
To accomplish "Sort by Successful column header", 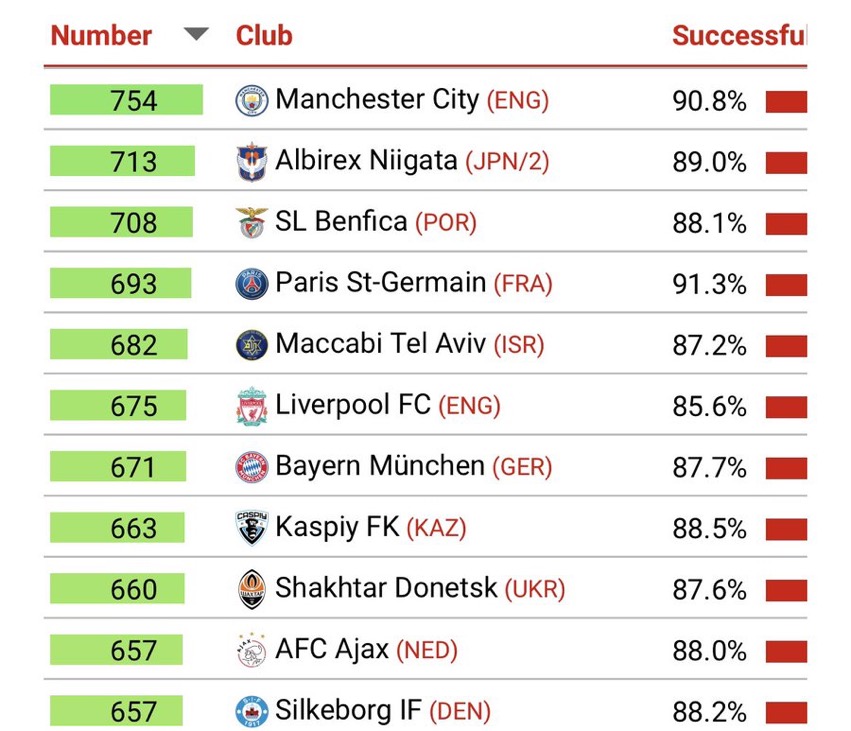I will [x=738, y=36].
